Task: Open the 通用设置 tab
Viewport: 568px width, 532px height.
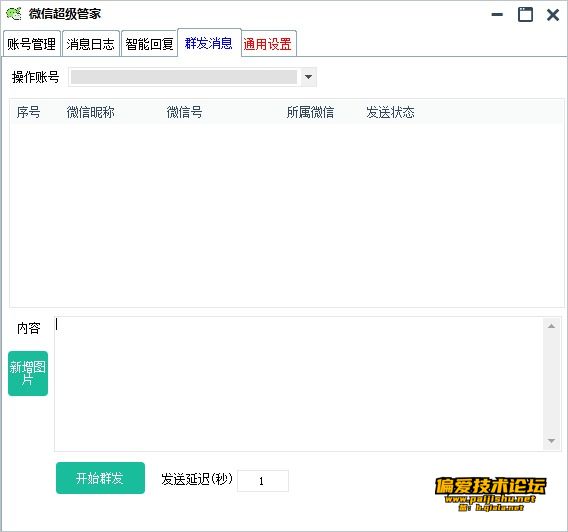Action: point(268,44)
